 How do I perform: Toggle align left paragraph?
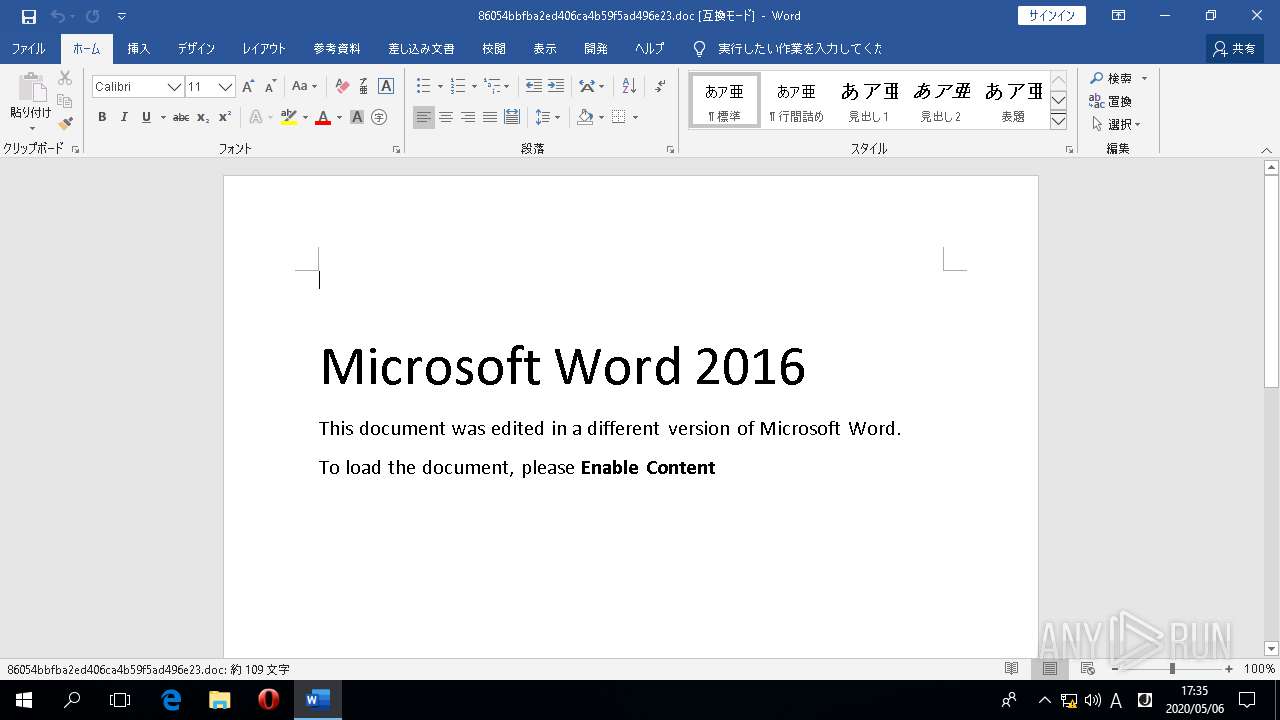pos(424,117)
